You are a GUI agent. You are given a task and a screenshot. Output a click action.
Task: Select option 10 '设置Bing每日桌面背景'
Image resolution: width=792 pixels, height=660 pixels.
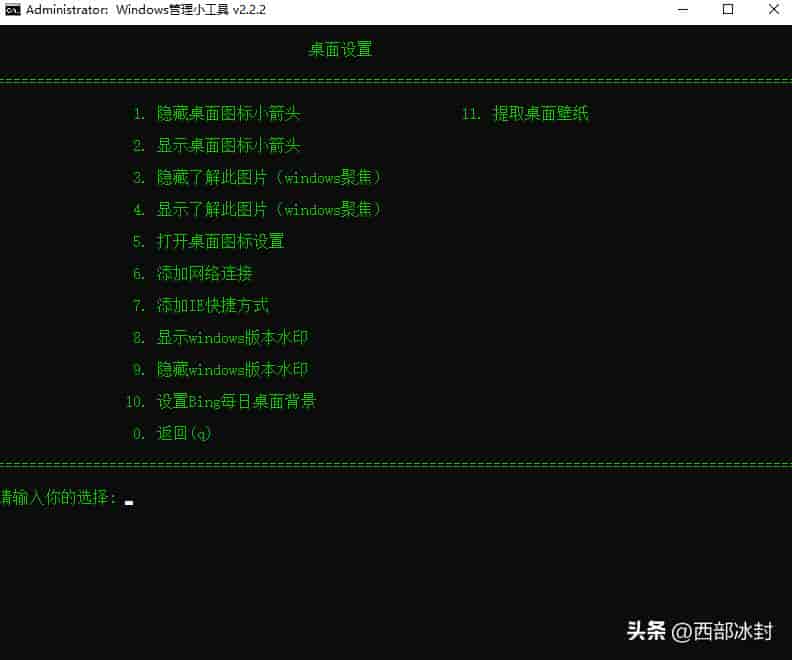221,401
